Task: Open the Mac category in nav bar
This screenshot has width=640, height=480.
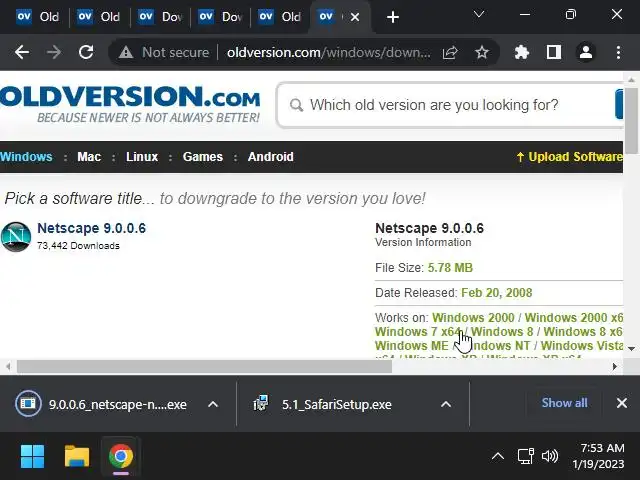Action: [x=89, y=157]
